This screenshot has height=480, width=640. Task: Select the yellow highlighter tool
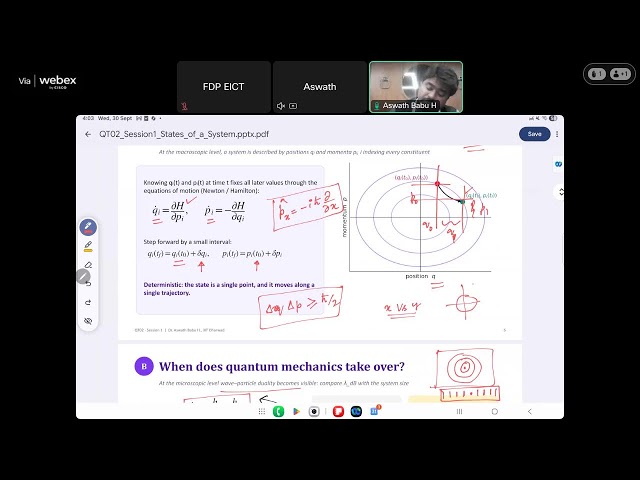[x=88, y=246]
